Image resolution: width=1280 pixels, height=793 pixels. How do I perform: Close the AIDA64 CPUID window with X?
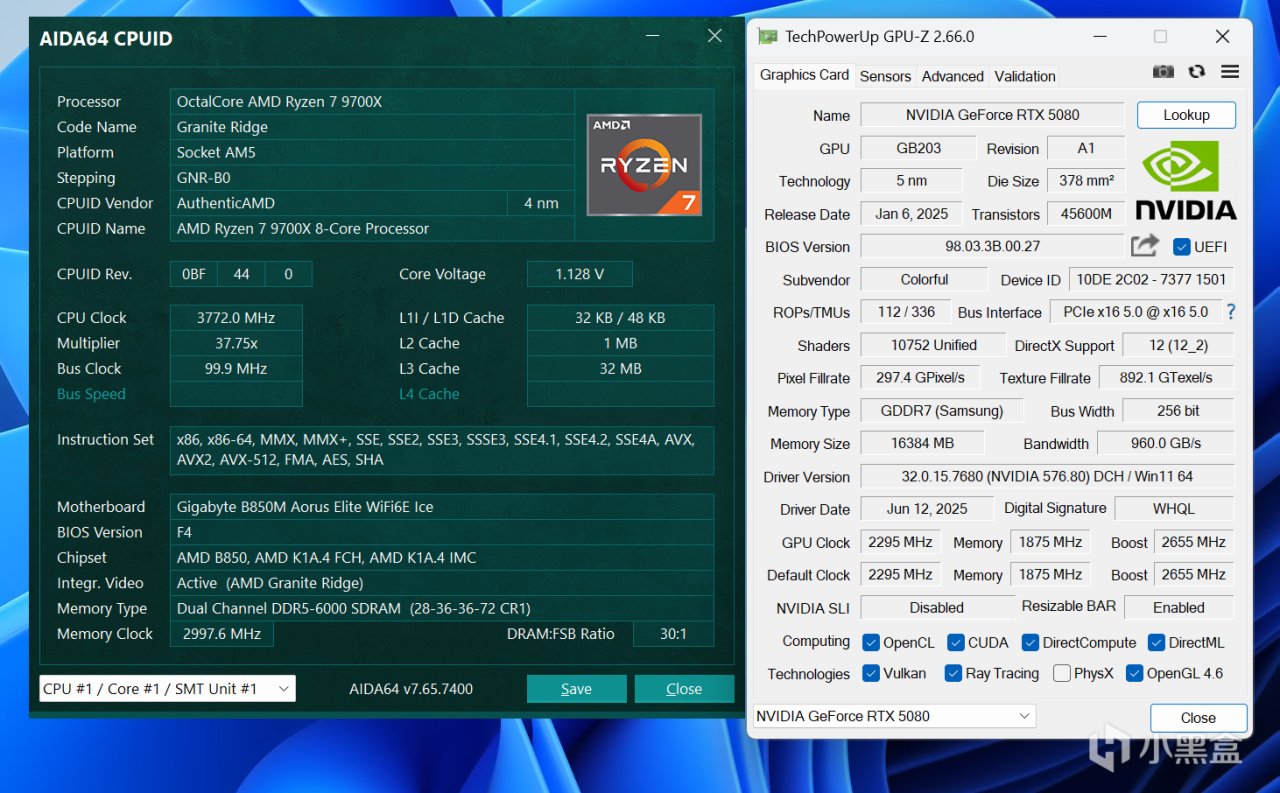click(714, 37)
